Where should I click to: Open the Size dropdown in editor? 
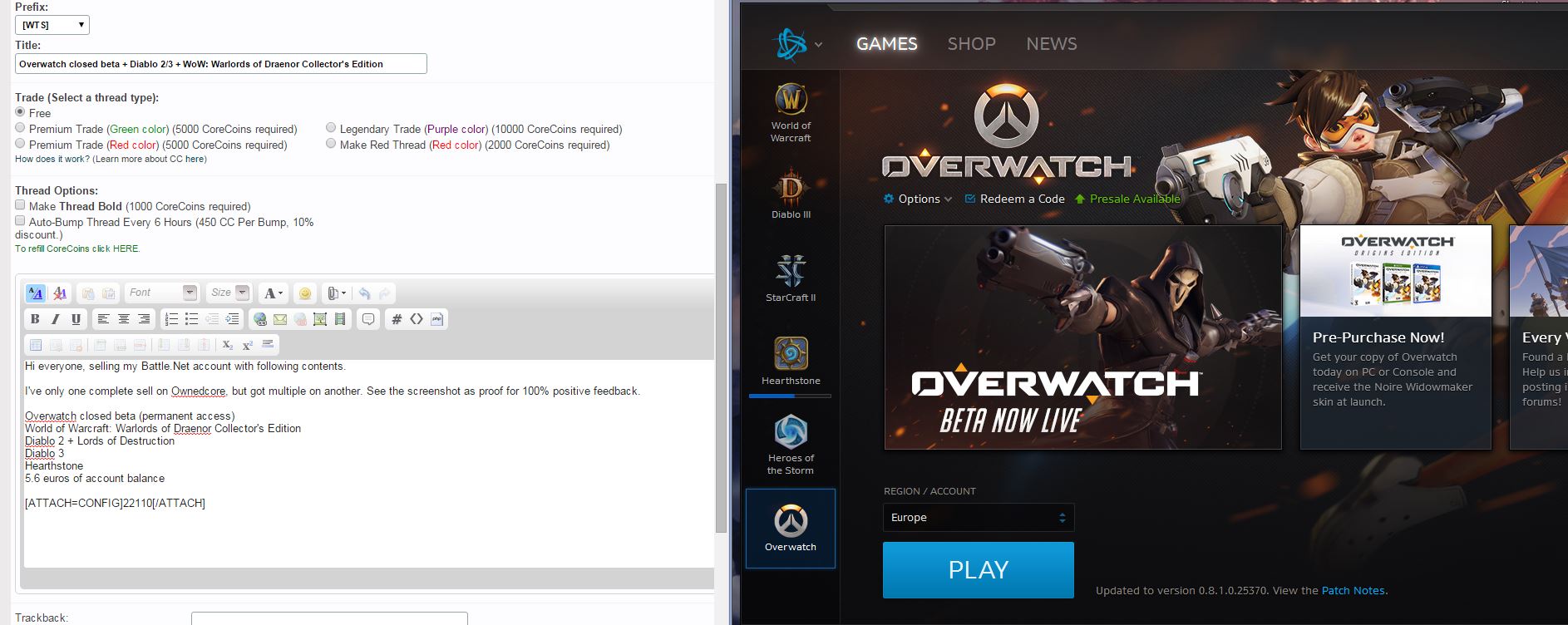coord(229,293)
